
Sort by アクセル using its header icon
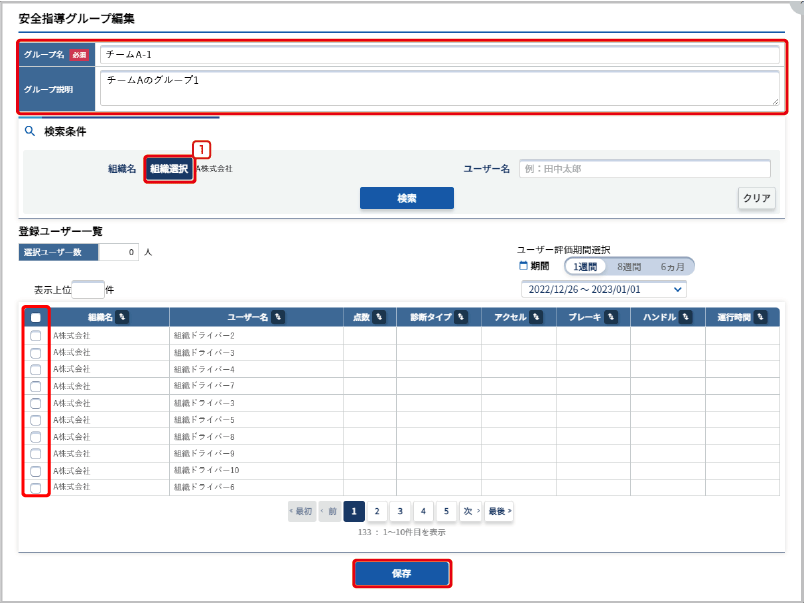[x=536, y=317]
